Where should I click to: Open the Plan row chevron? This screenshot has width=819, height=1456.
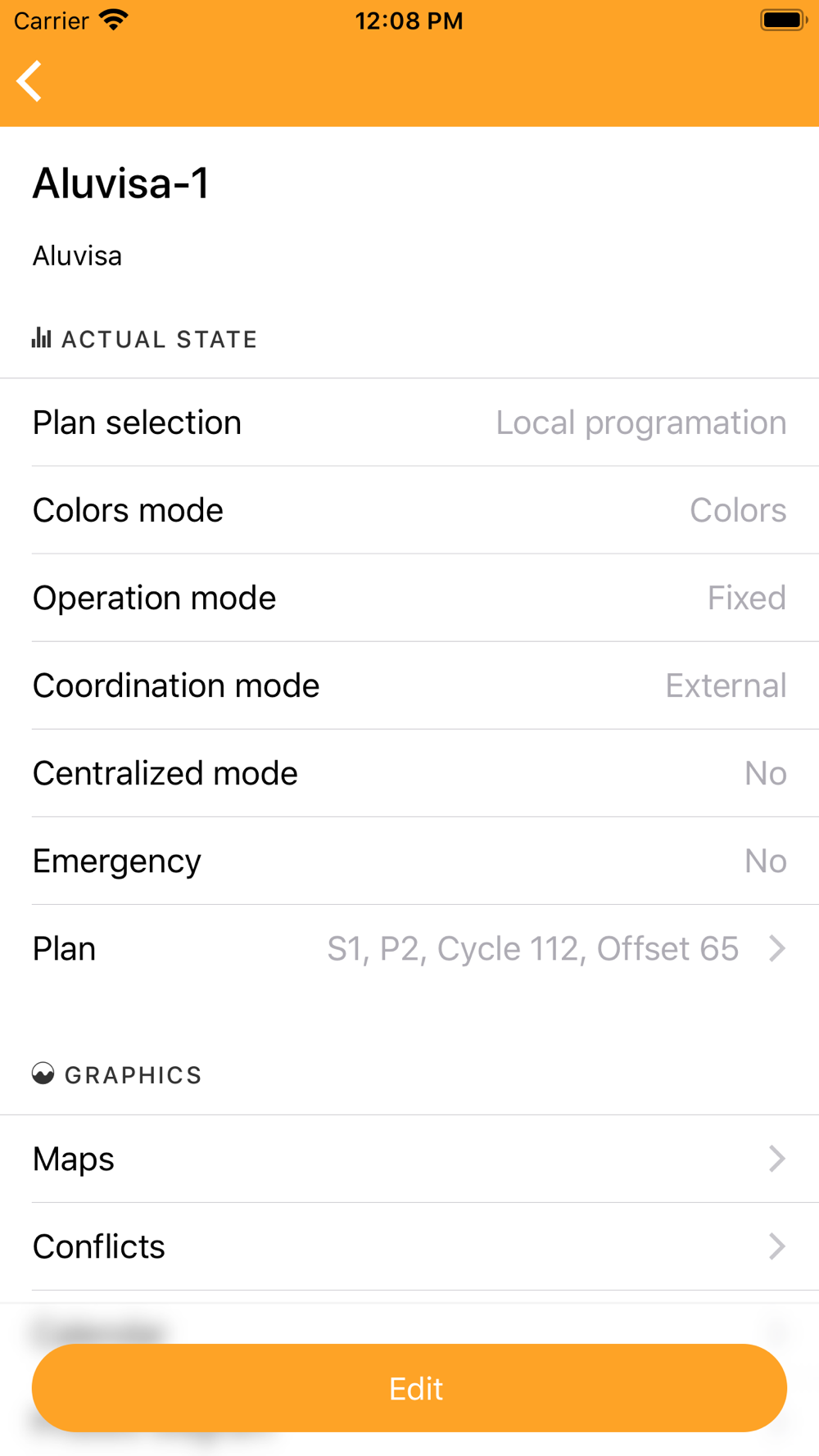click(x=777, y=948)
